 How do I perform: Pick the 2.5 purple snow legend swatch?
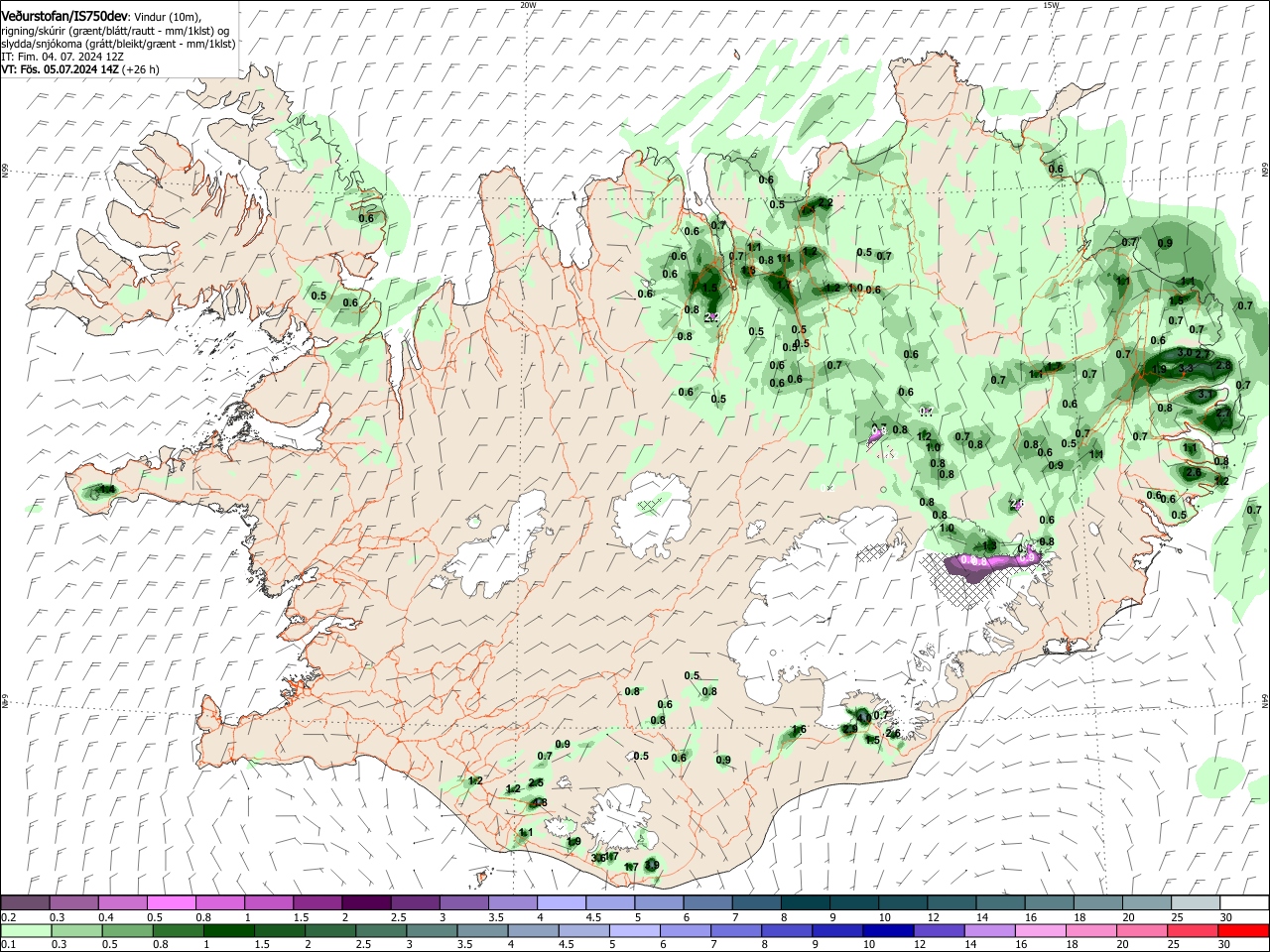[x=415, y=902]
